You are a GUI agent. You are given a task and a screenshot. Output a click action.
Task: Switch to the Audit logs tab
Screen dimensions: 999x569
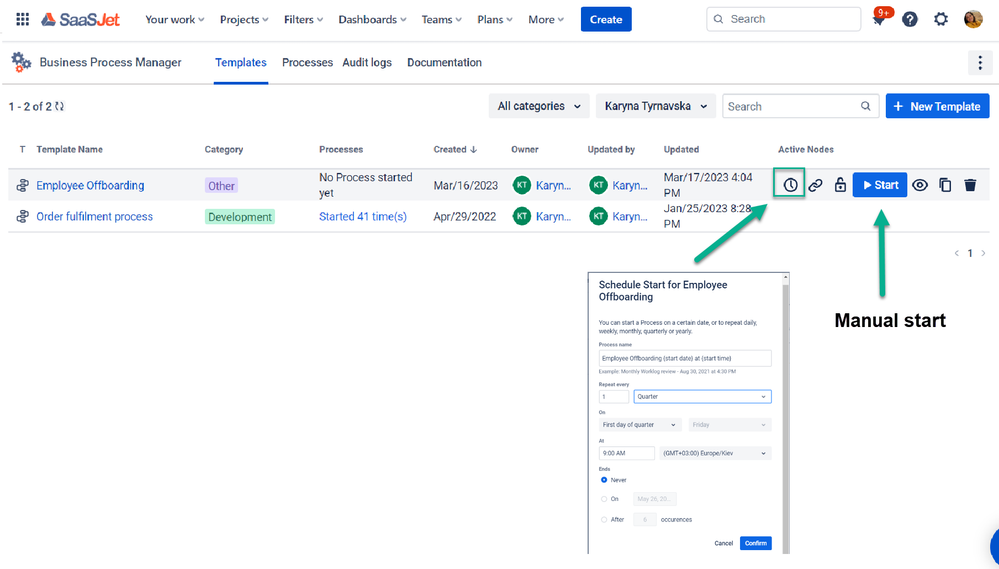pyautogui.click(x=367, y=62)
